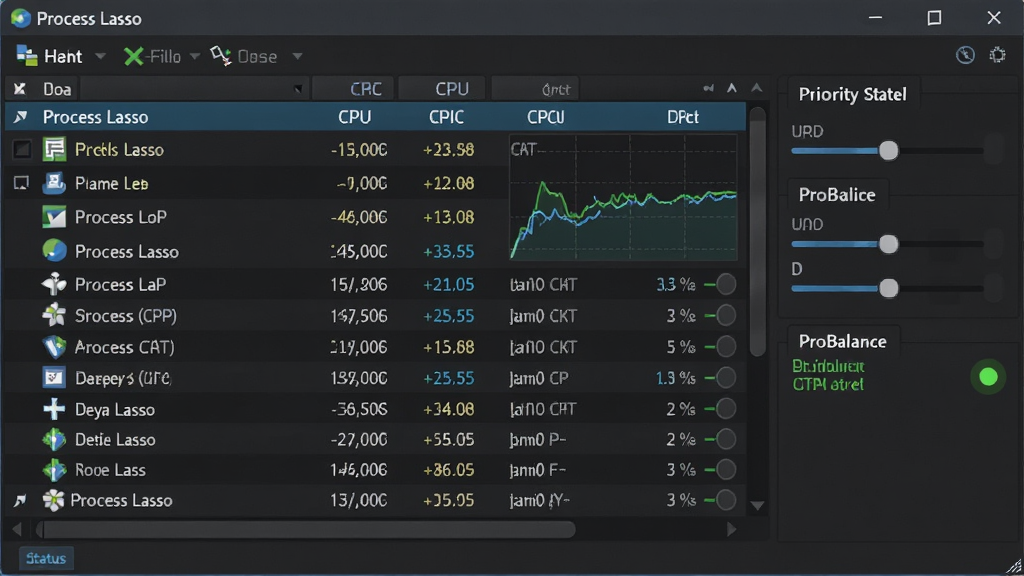Click the green X Fillo icon
This screenshot has width=1024, height=576.
(x=133, y=57)
